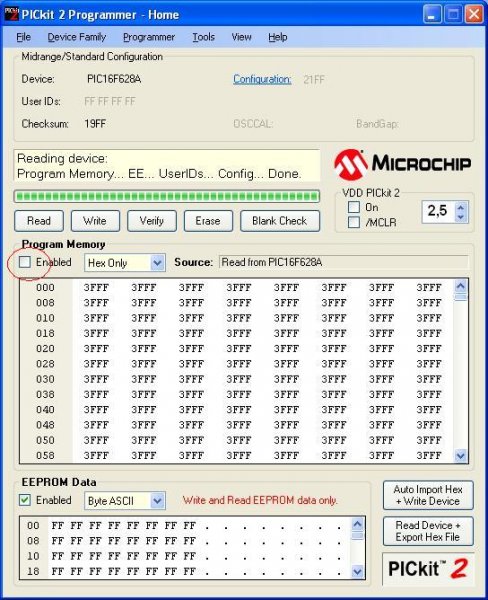This screenshot has height=600, width=488.
Task: Click the Read button
Action: pyautogui.click(x=39, y=221)
